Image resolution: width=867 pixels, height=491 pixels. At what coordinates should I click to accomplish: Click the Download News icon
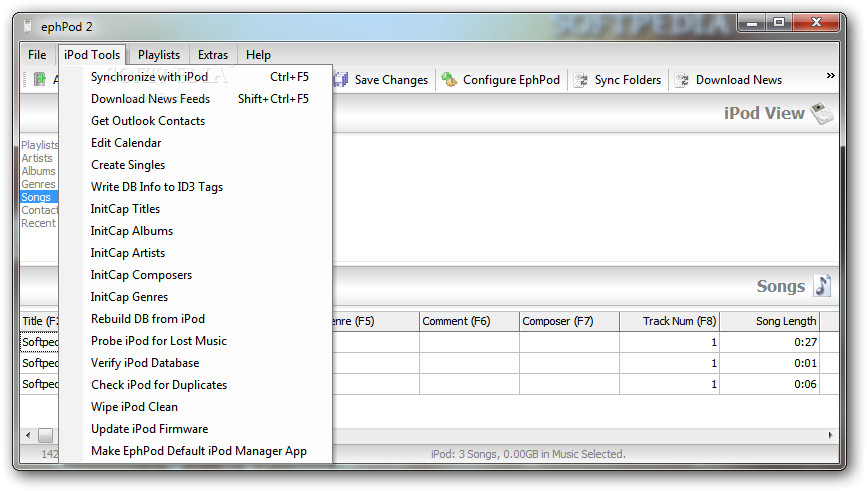click(x=682, y=80)
